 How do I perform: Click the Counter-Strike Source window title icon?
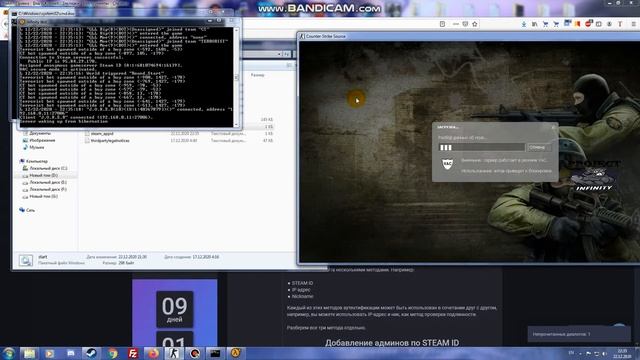coord(302,36)
